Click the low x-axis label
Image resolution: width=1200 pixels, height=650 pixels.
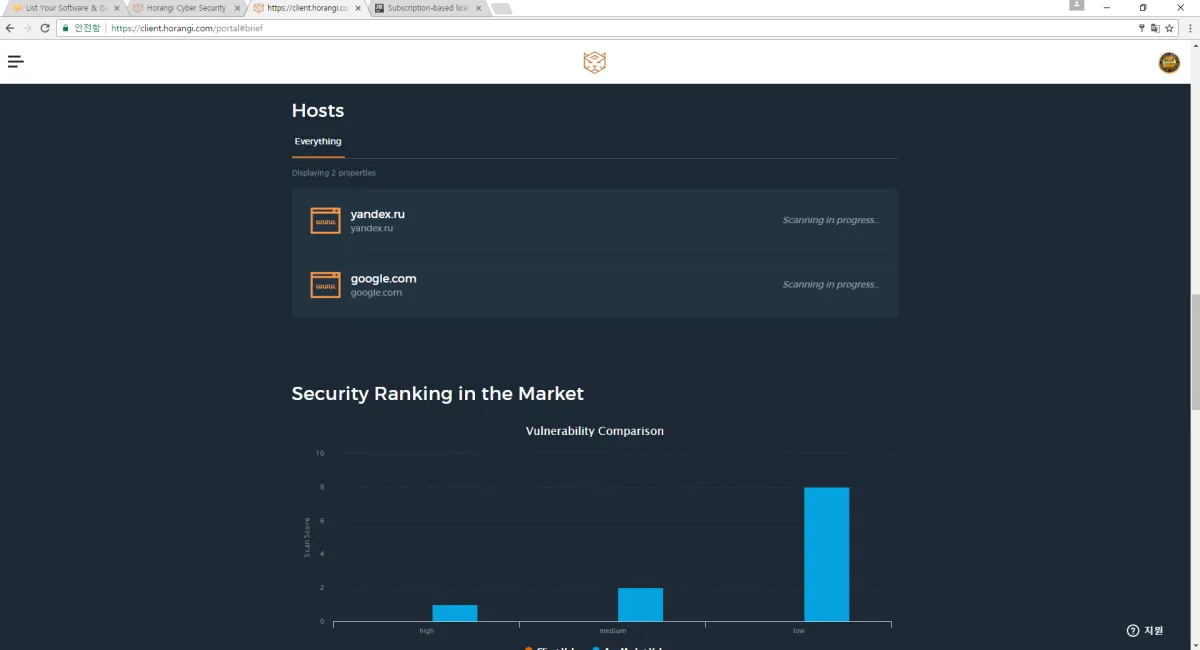[x=799, y=631]
